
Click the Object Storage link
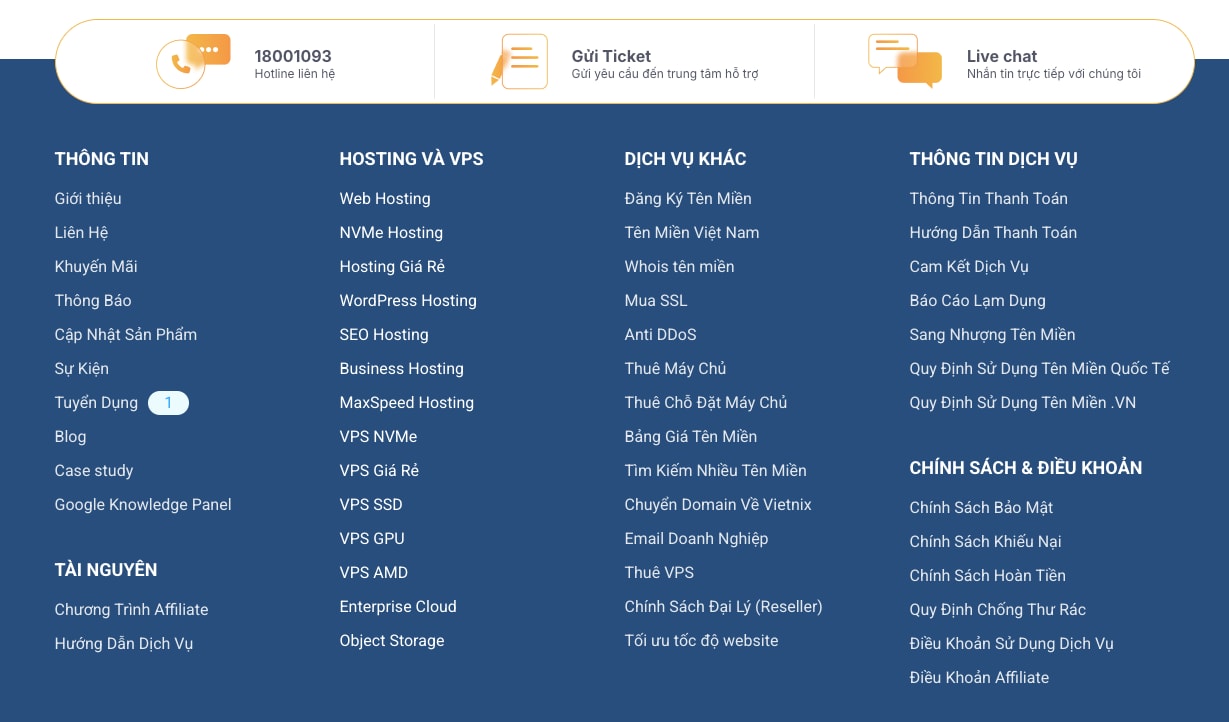(392, 640)
